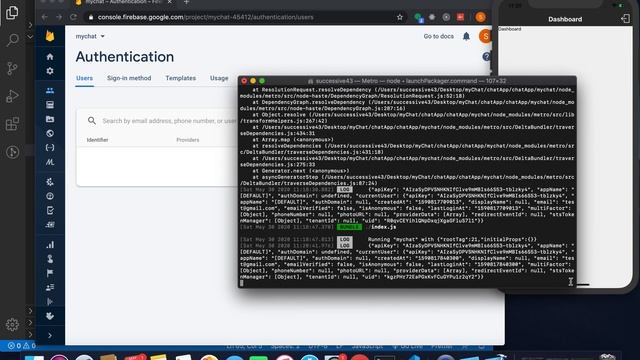Click Firebase flame logo in sidebar
640x360 pixels.
[x=50, y=36]
